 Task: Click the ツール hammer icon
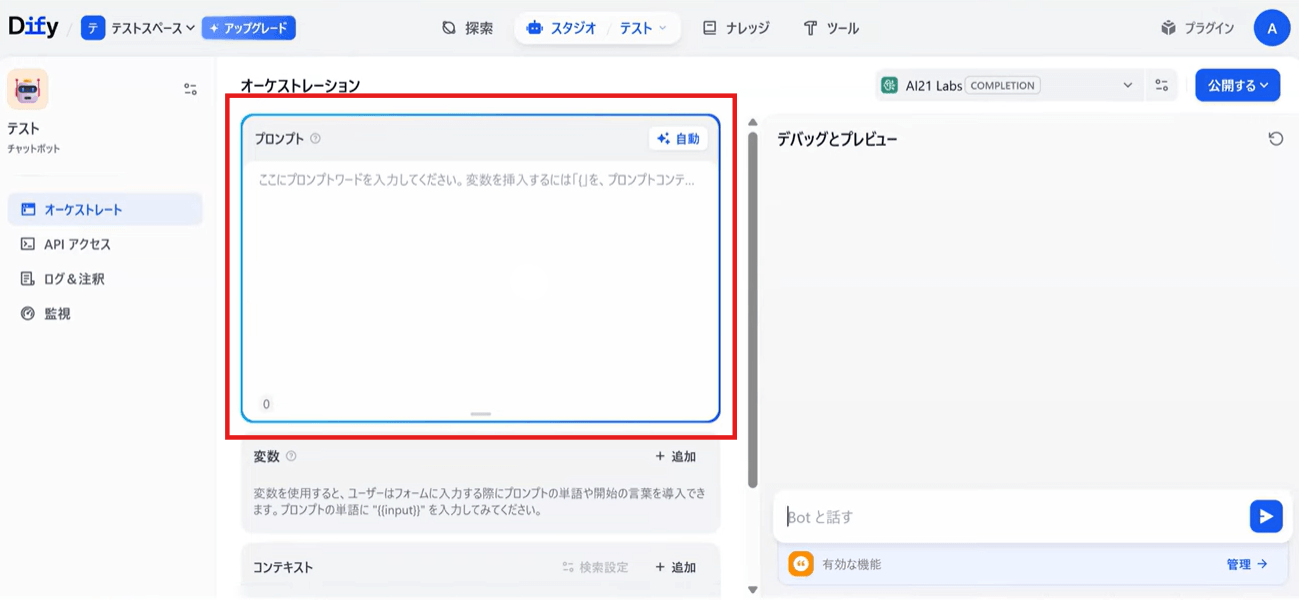pyautogui.click(x=811, y=28)
